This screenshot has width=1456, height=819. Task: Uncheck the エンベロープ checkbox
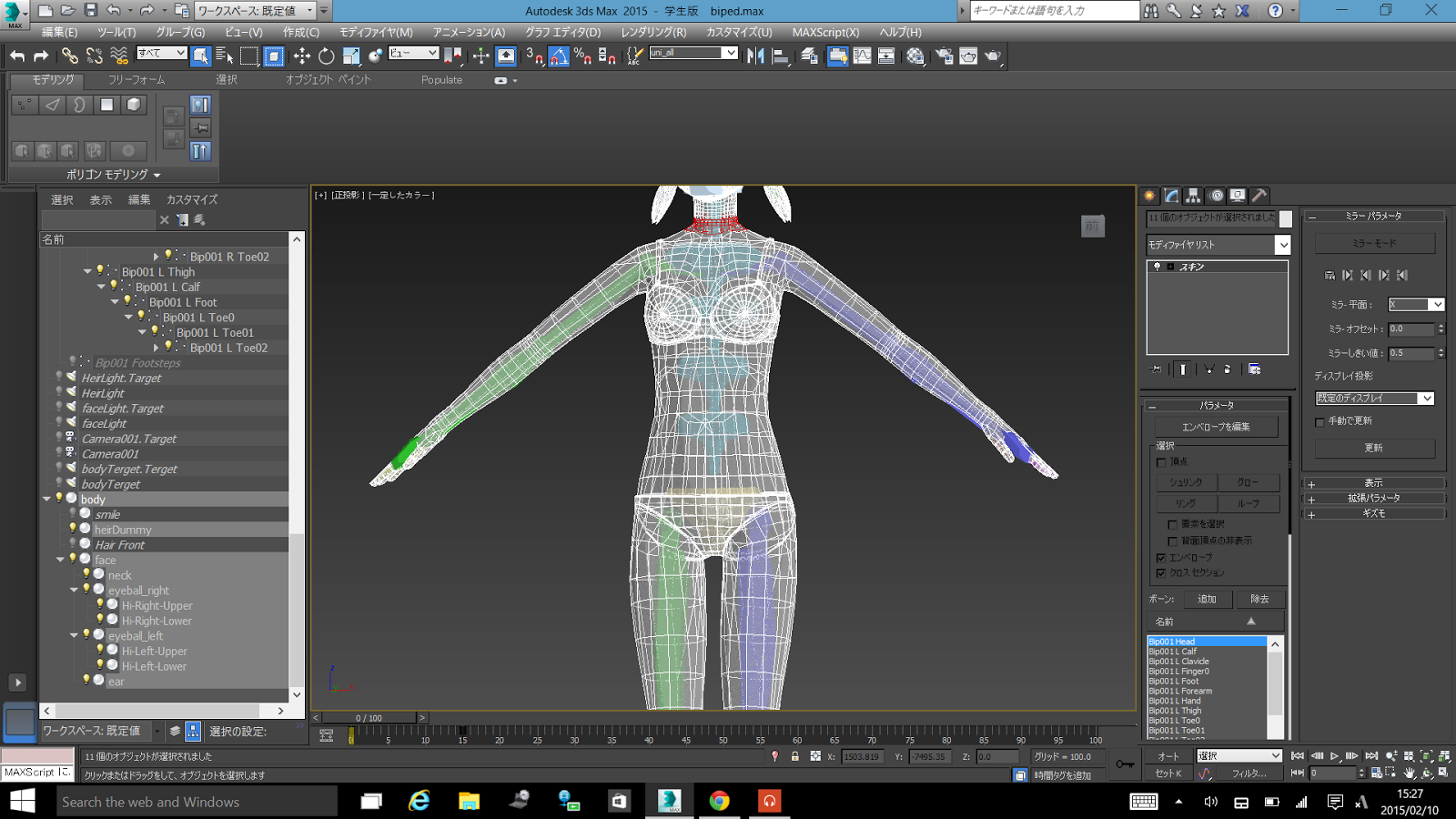pos(1161,558)
